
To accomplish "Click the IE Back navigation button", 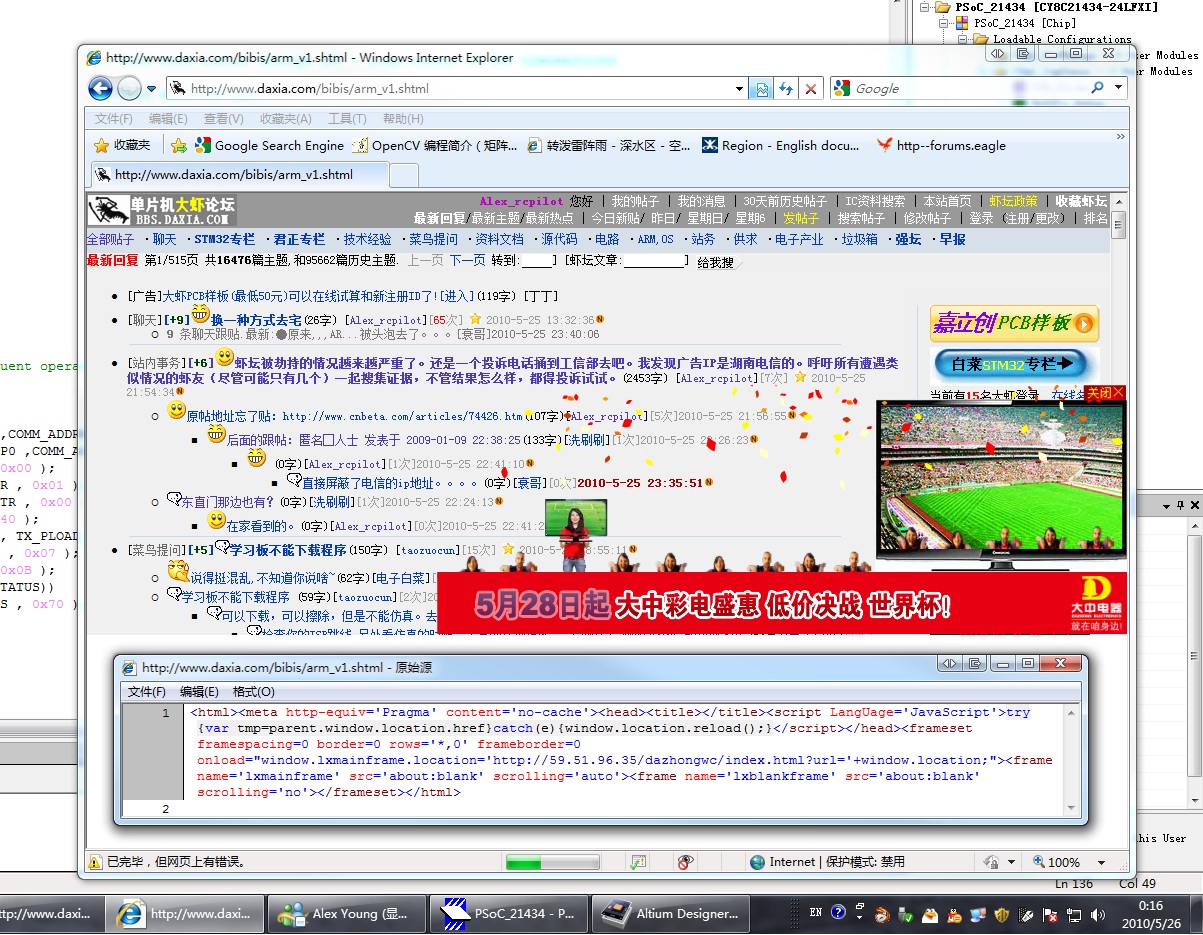I will 100,88.
